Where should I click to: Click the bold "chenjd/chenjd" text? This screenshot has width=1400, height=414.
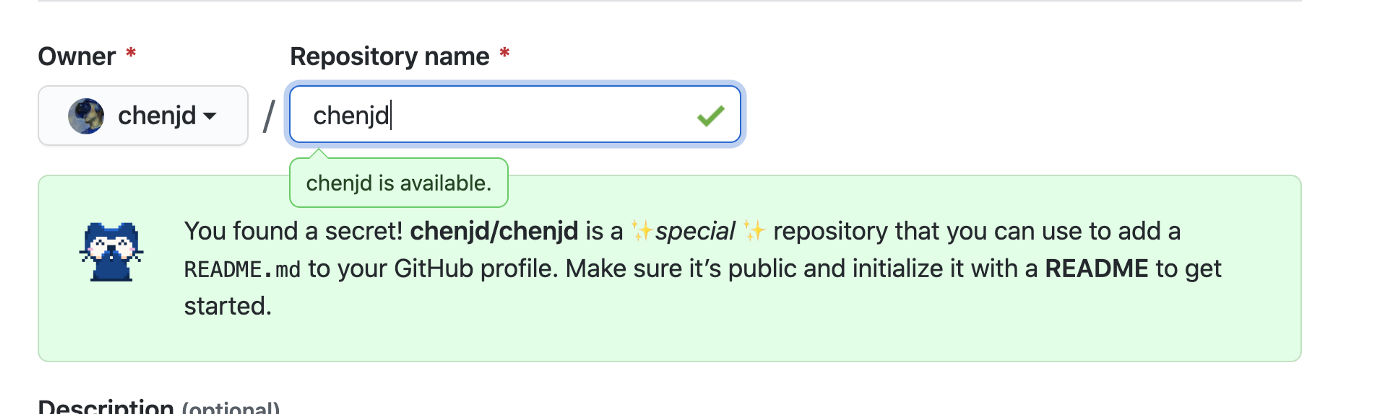coord(494,232)
